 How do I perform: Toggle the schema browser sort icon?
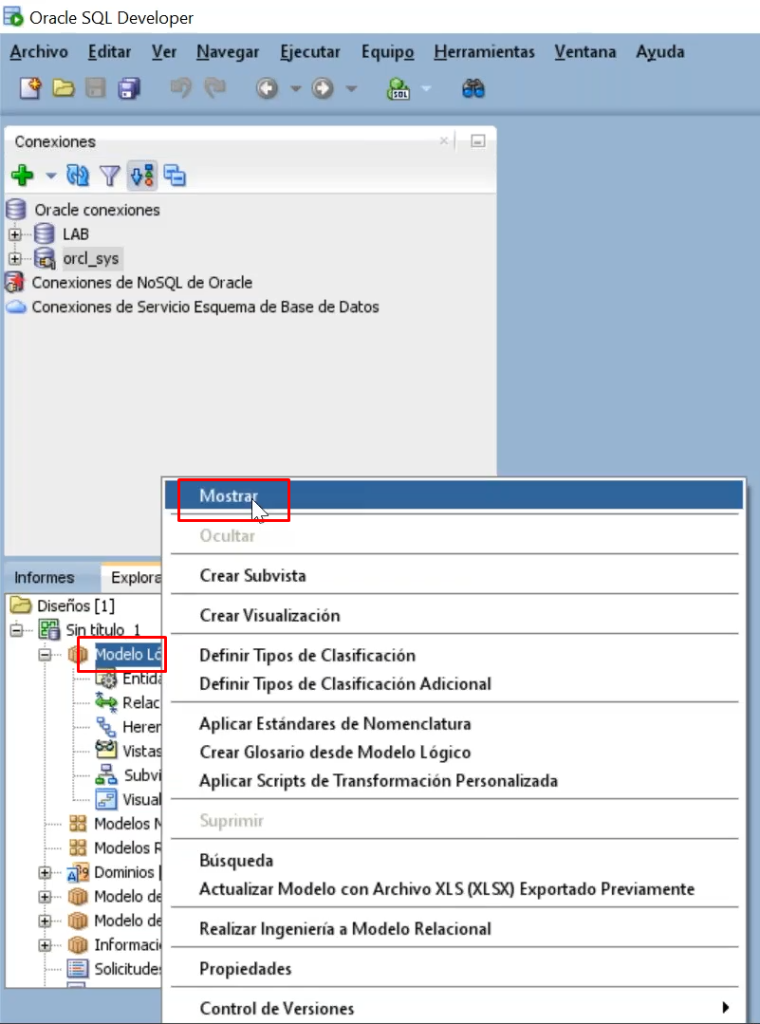142,175
